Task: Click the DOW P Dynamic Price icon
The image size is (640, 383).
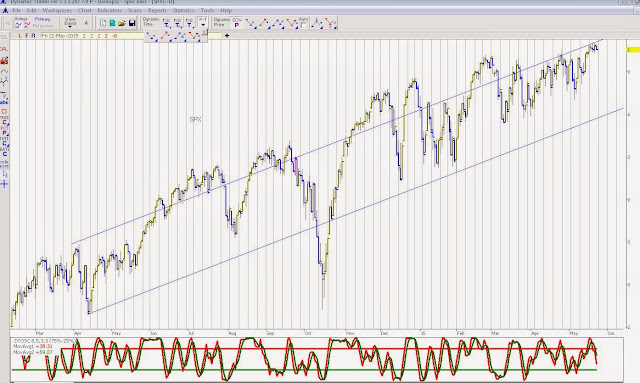Action: [x=237, y=23]
